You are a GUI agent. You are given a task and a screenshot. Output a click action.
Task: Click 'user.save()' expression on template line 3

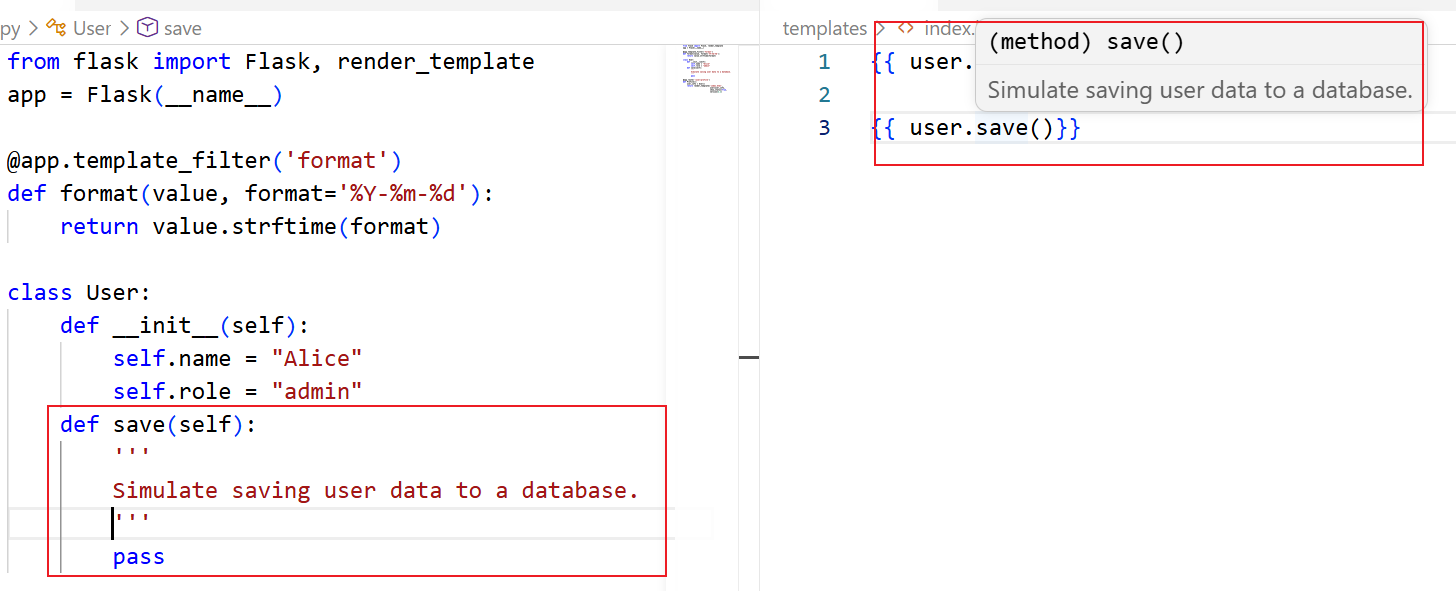(x=982, y=128)
